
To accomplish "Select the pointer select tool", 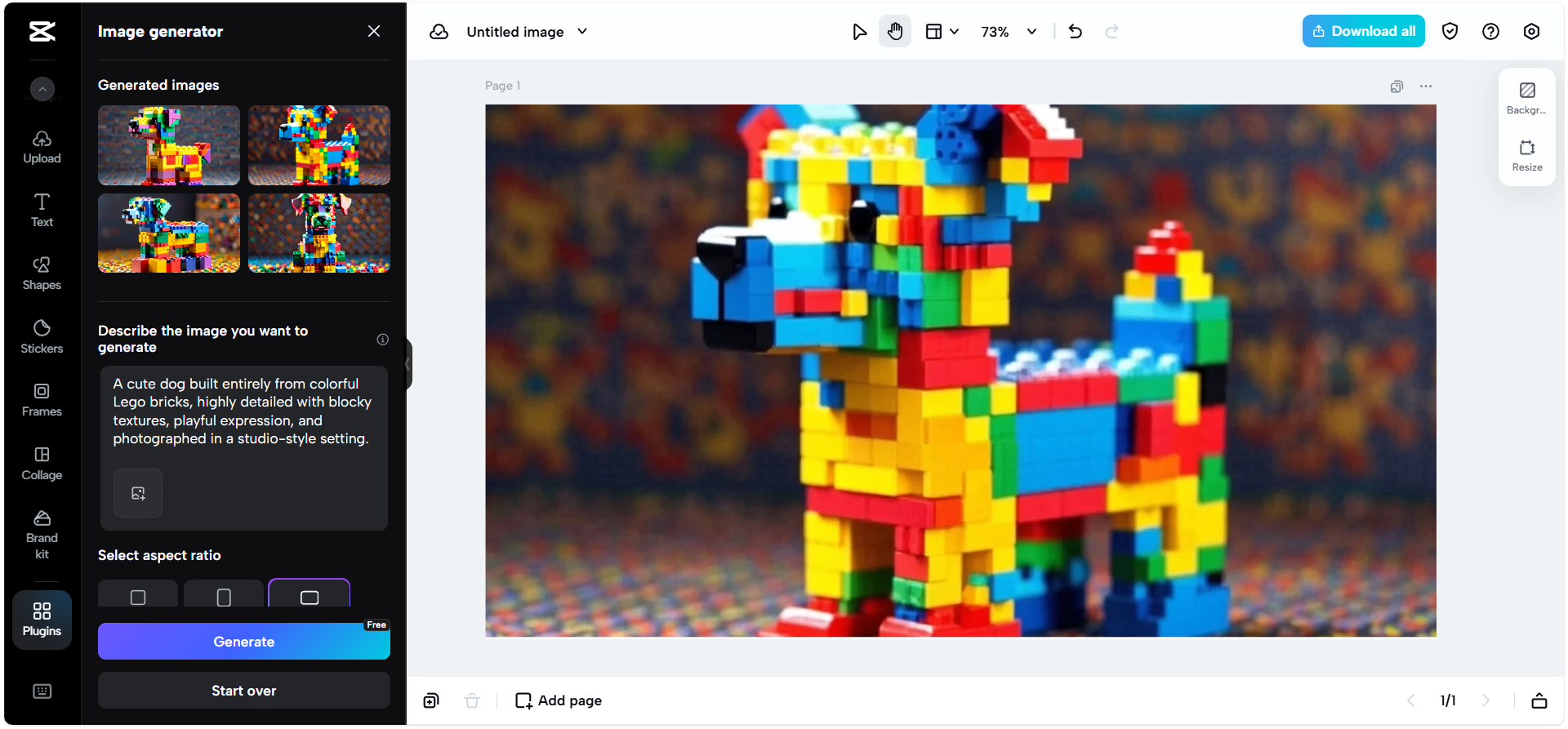I will [x=859, y=32].
